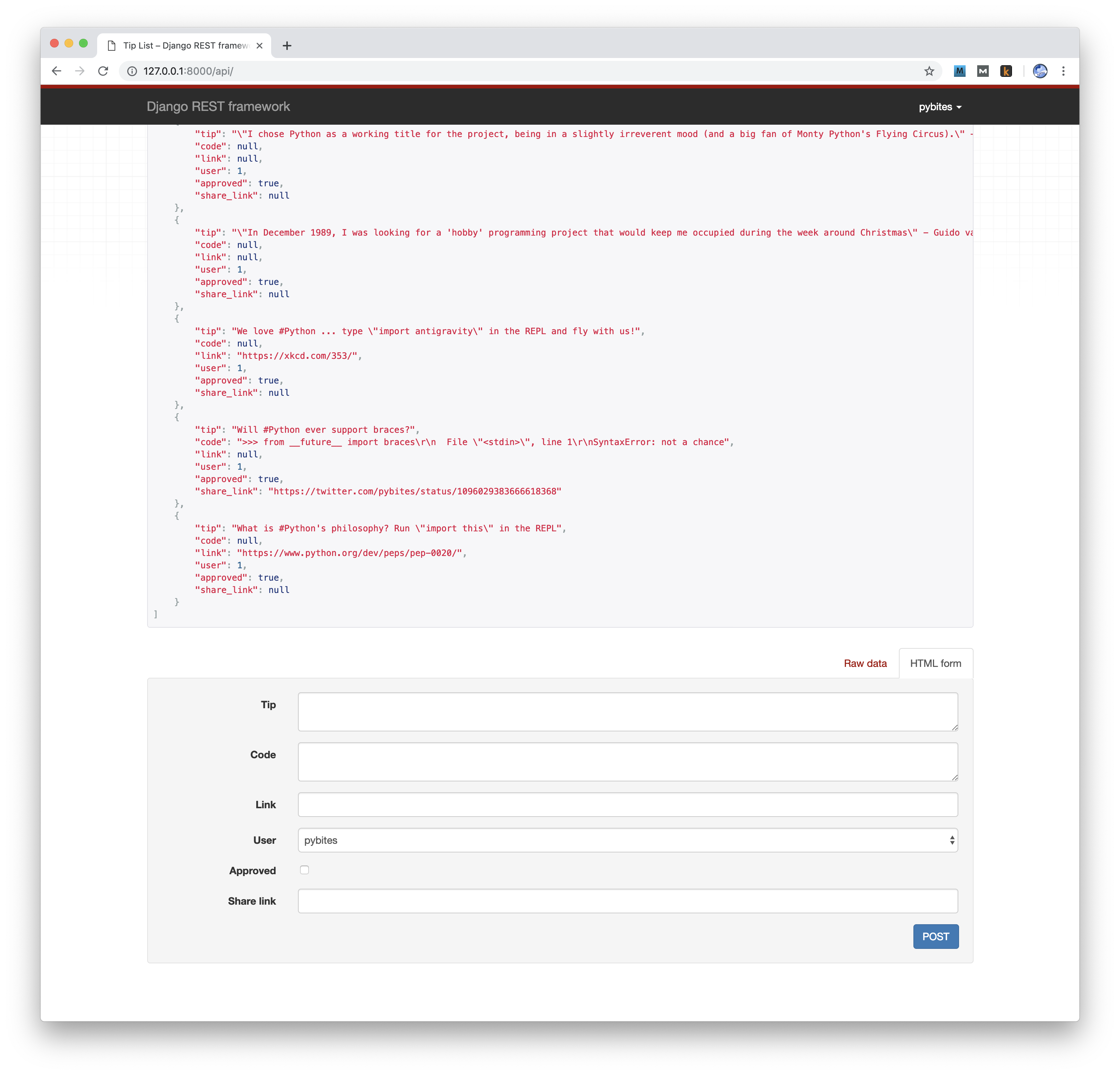This screenshot has height=1075, width=1120.
Task: Switch to the Raw data tab
Action: (864, 663)
